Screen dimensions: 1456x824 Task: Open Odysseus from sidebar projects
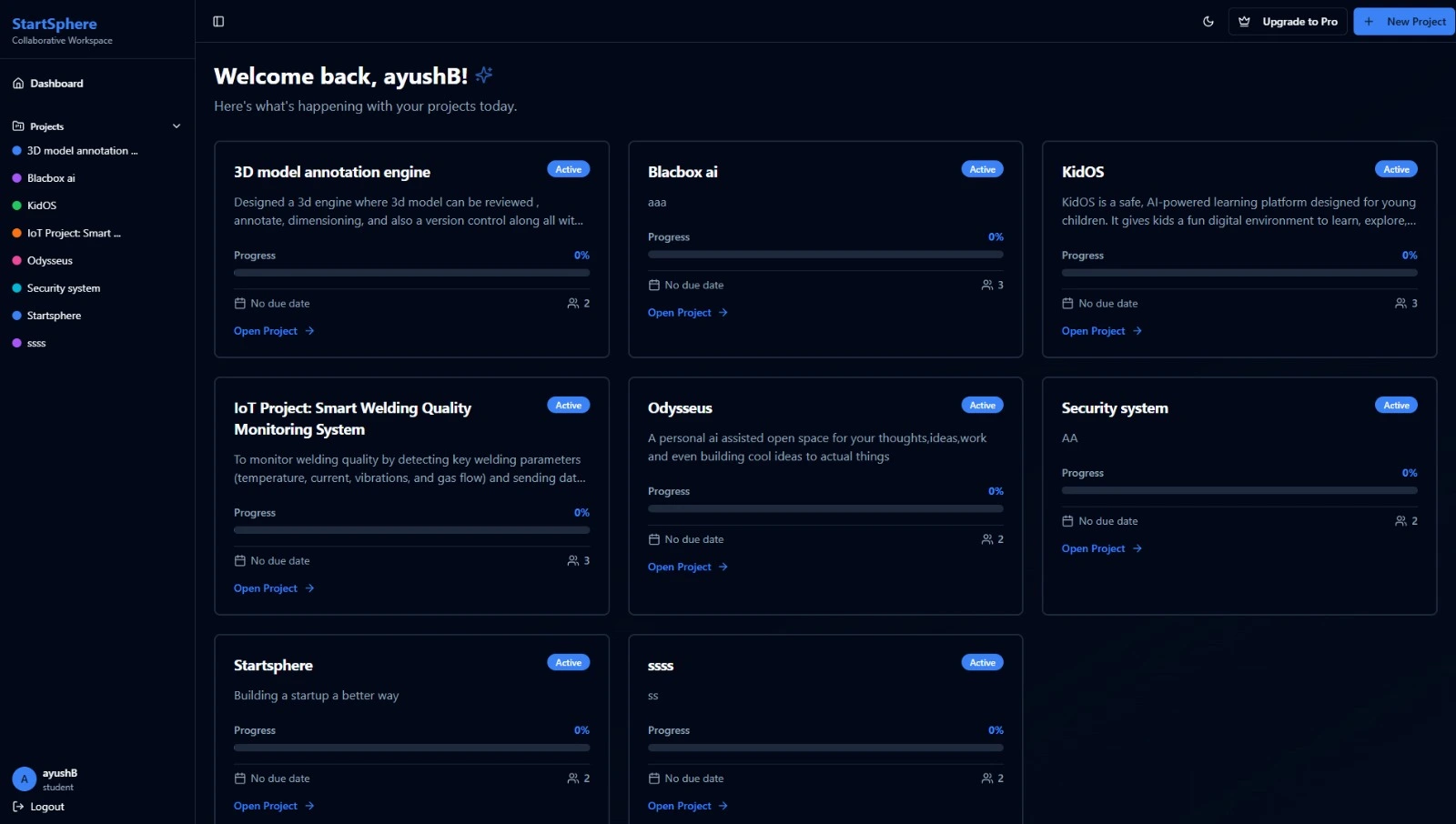tap(50, 261)
